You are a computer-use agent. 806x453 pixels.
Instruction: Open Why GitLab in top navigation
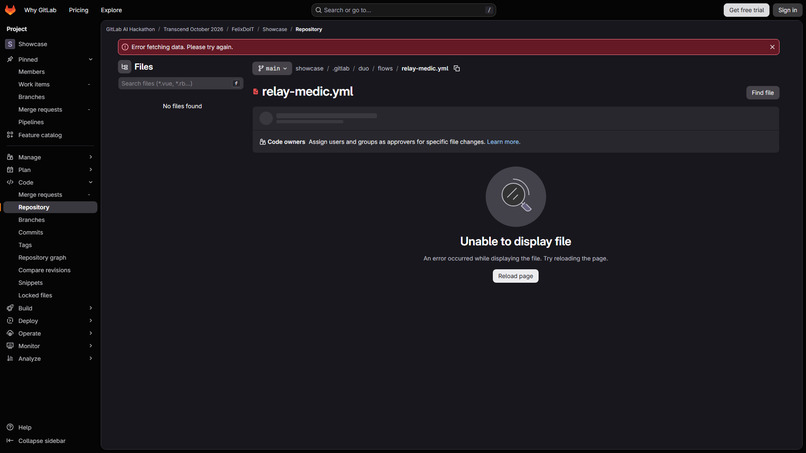[x=40, y=10]
